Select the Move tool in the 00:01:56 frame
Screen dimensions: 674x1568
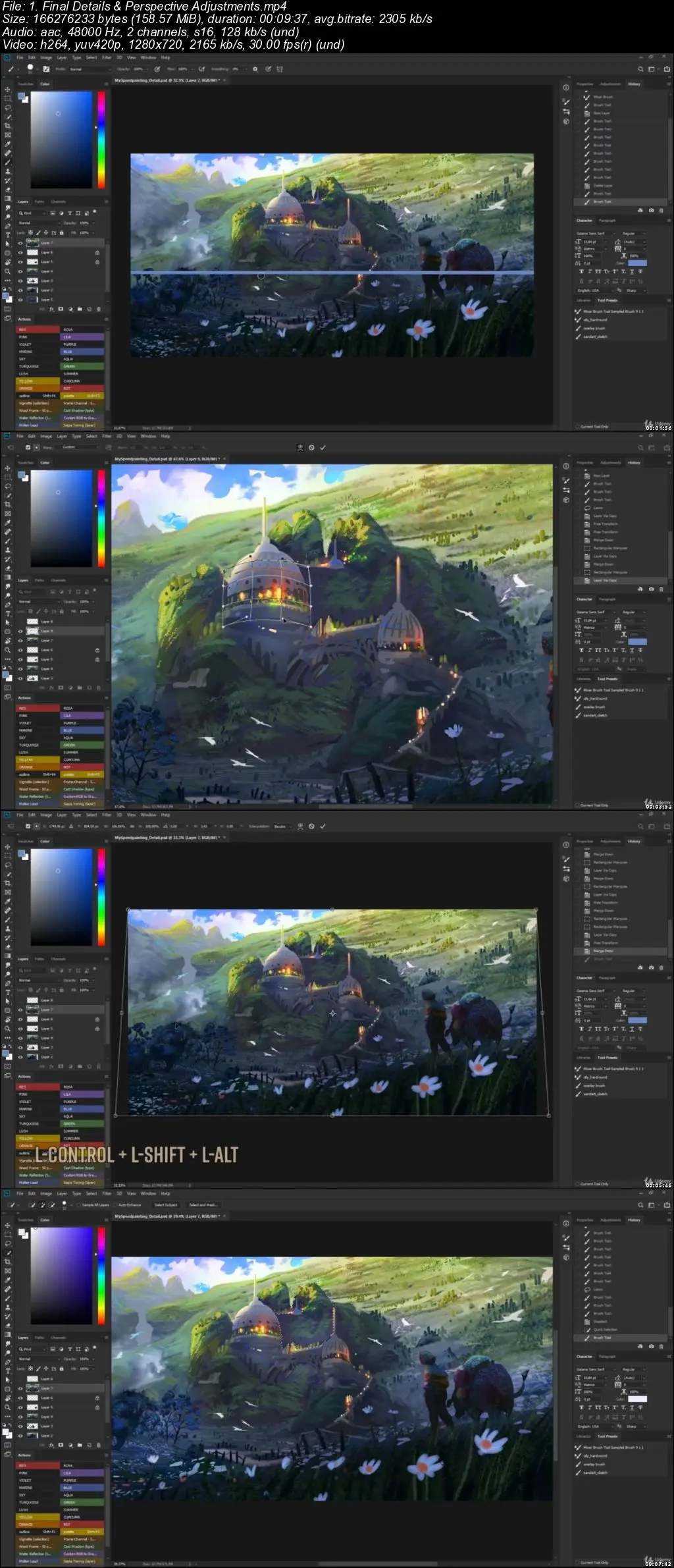[7, 89]
